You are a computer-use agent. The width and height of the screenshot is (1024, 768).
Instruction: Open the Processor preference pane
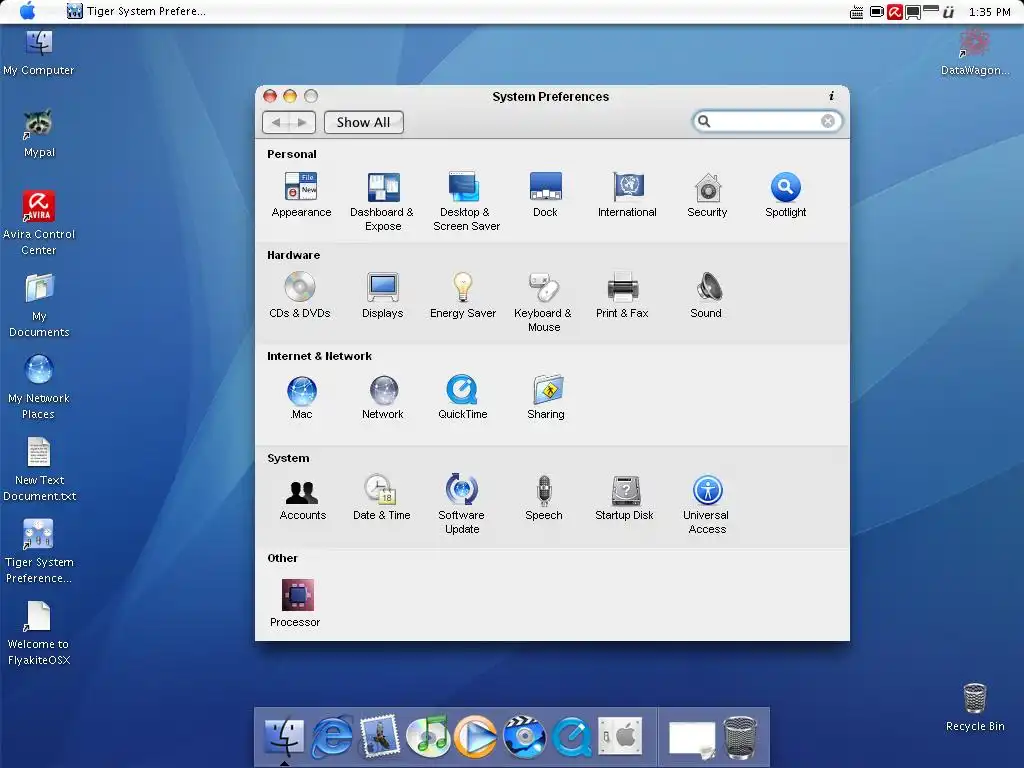coord(296,604)
